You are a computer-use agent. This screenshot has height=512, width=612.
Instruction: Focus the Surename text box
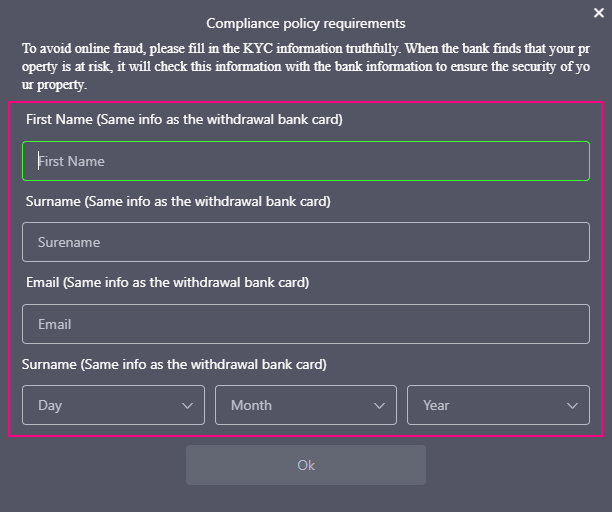click(305, 242)
